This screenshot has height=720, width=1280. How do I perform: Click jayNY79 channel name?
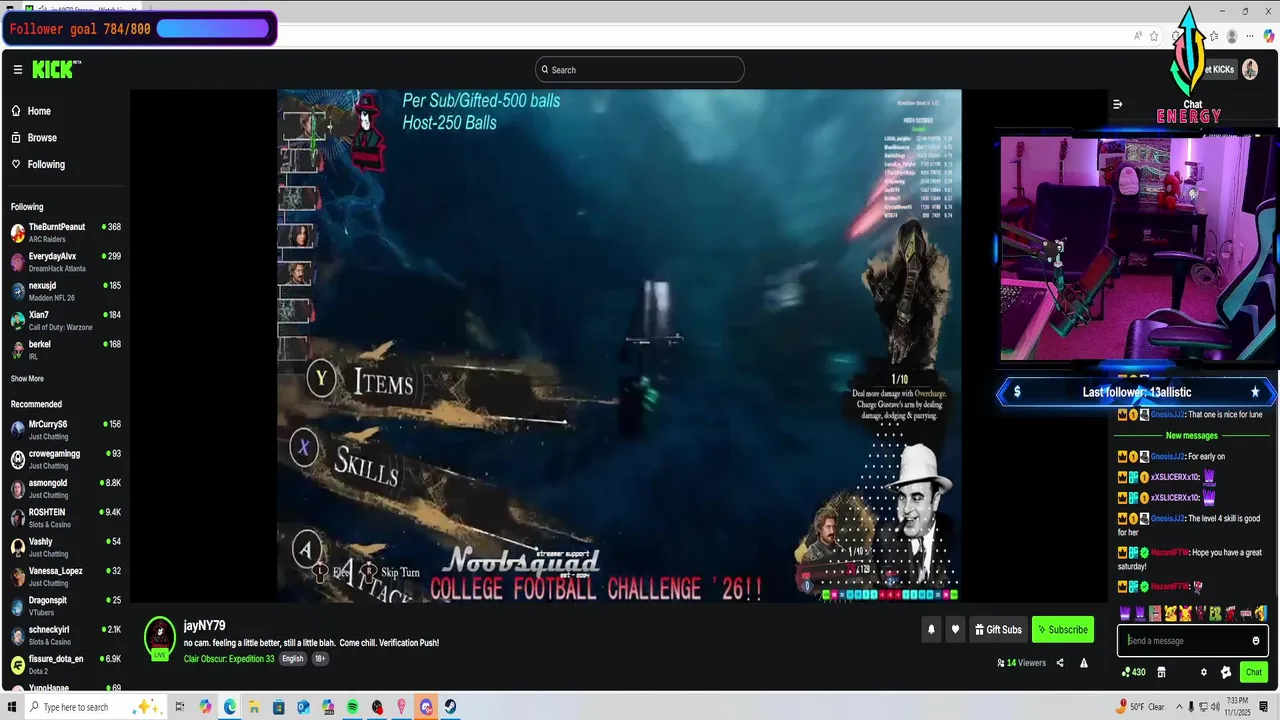tap(204, 626)
